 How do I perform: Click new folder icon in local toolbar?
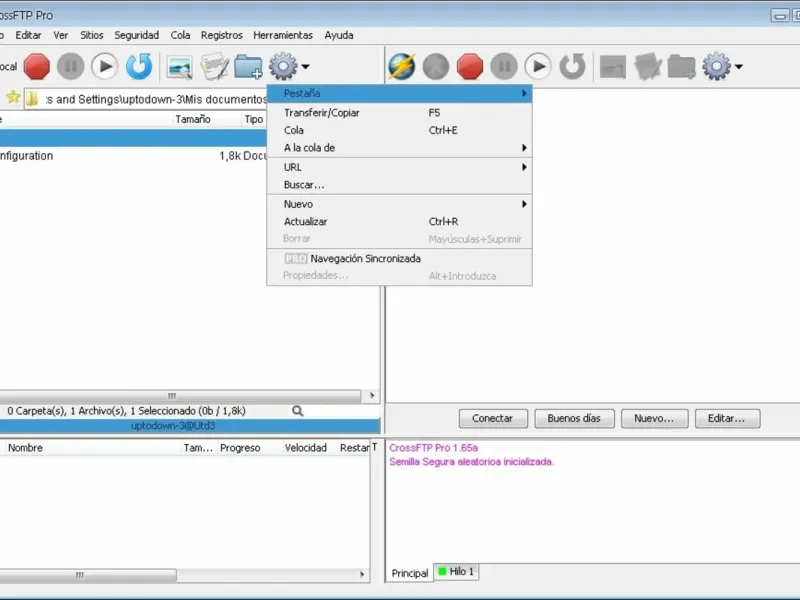248,67
